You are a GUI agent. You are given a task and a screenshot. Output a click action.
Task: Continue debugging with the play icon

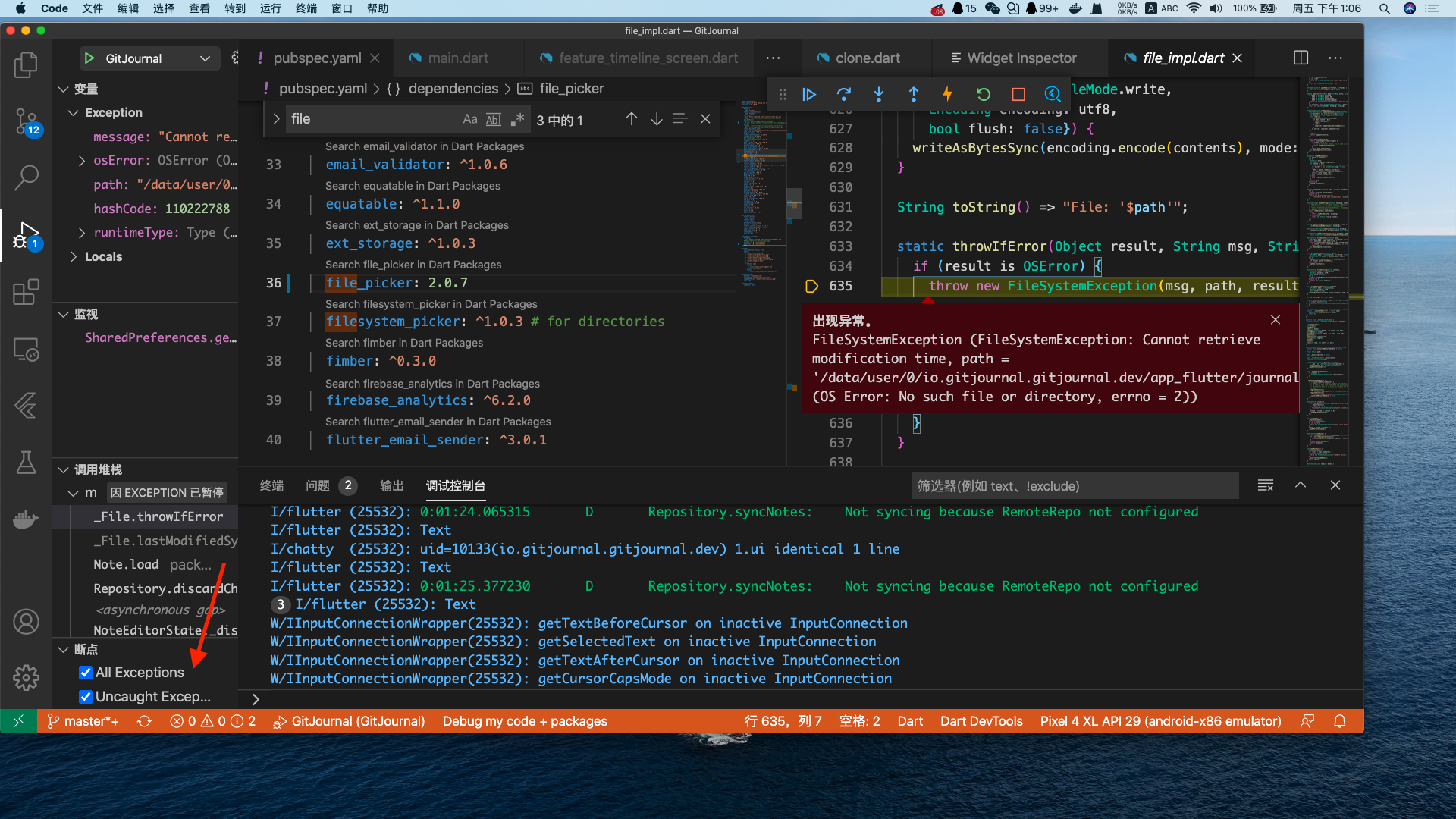809,94
